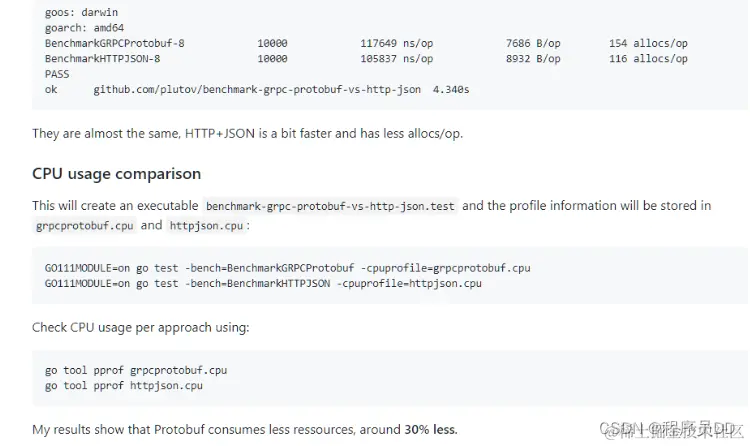The image size is (750, 446).
Task: Click the -bench=BenchmarkGRPCProtobuf go test command
Action: 287,268
